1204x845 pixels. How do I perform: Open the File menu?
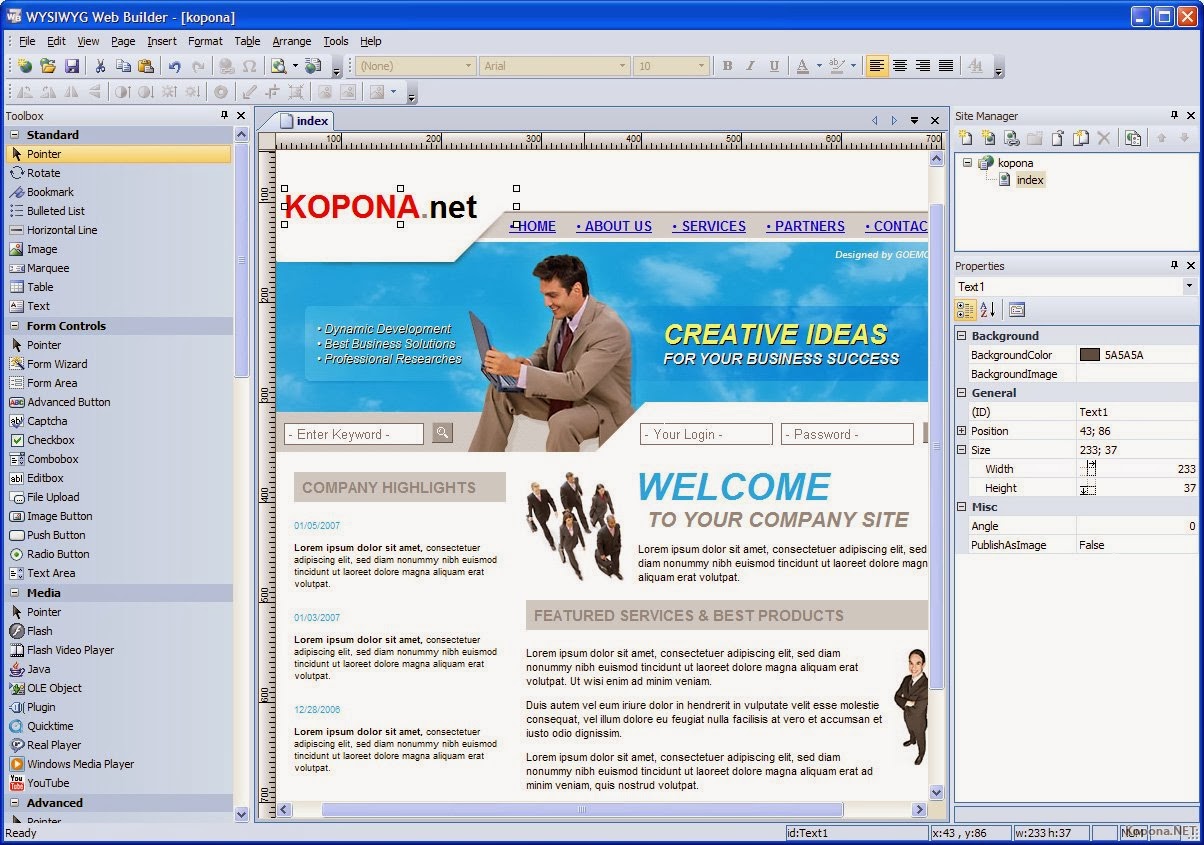[x=27, y=41]
